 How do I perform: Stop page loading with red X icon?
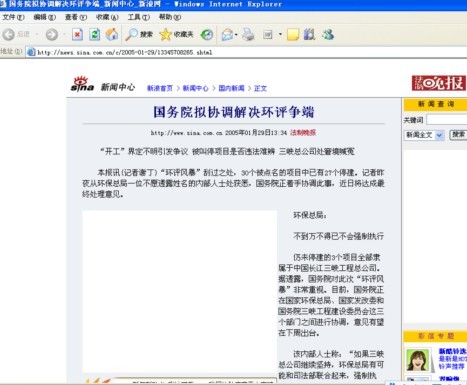click(x=77, y=34)
